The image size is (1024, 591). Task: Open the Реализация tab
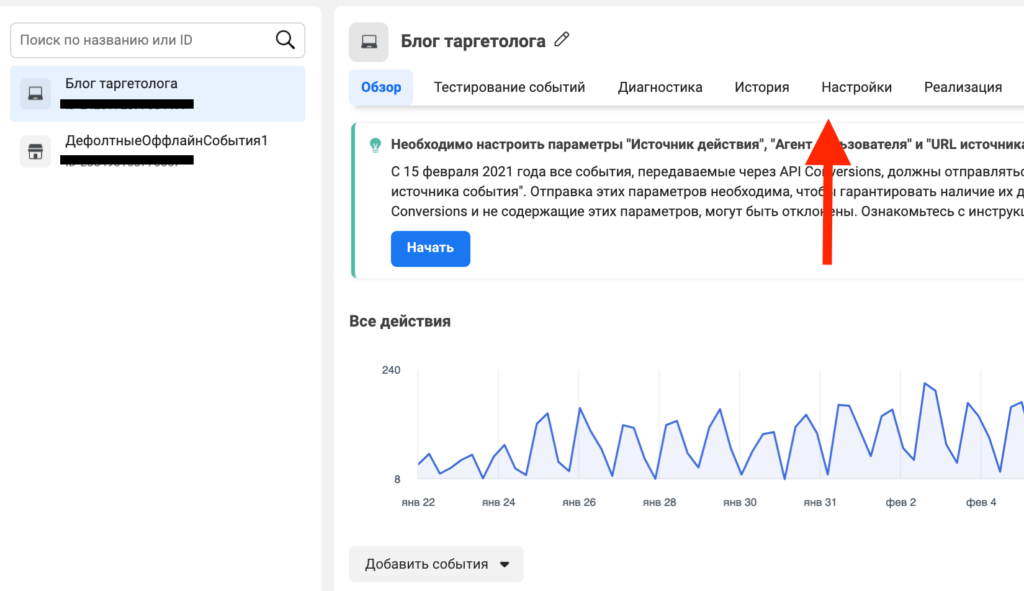[x=962, y=87]
